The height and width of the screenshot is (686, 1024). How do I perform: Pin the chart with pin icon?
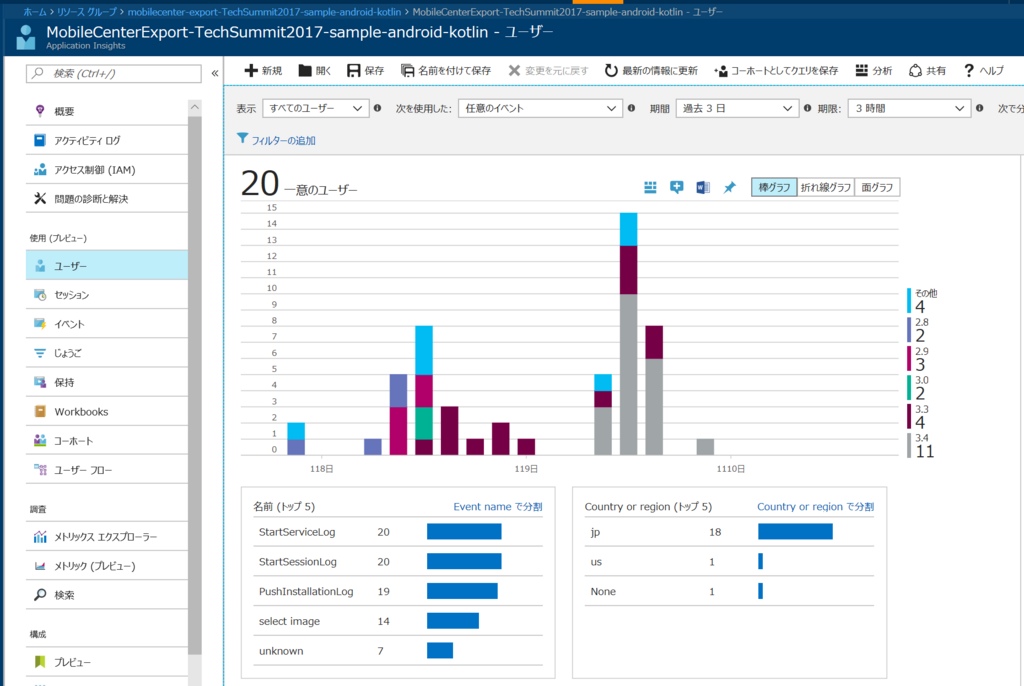pos(729,188)
